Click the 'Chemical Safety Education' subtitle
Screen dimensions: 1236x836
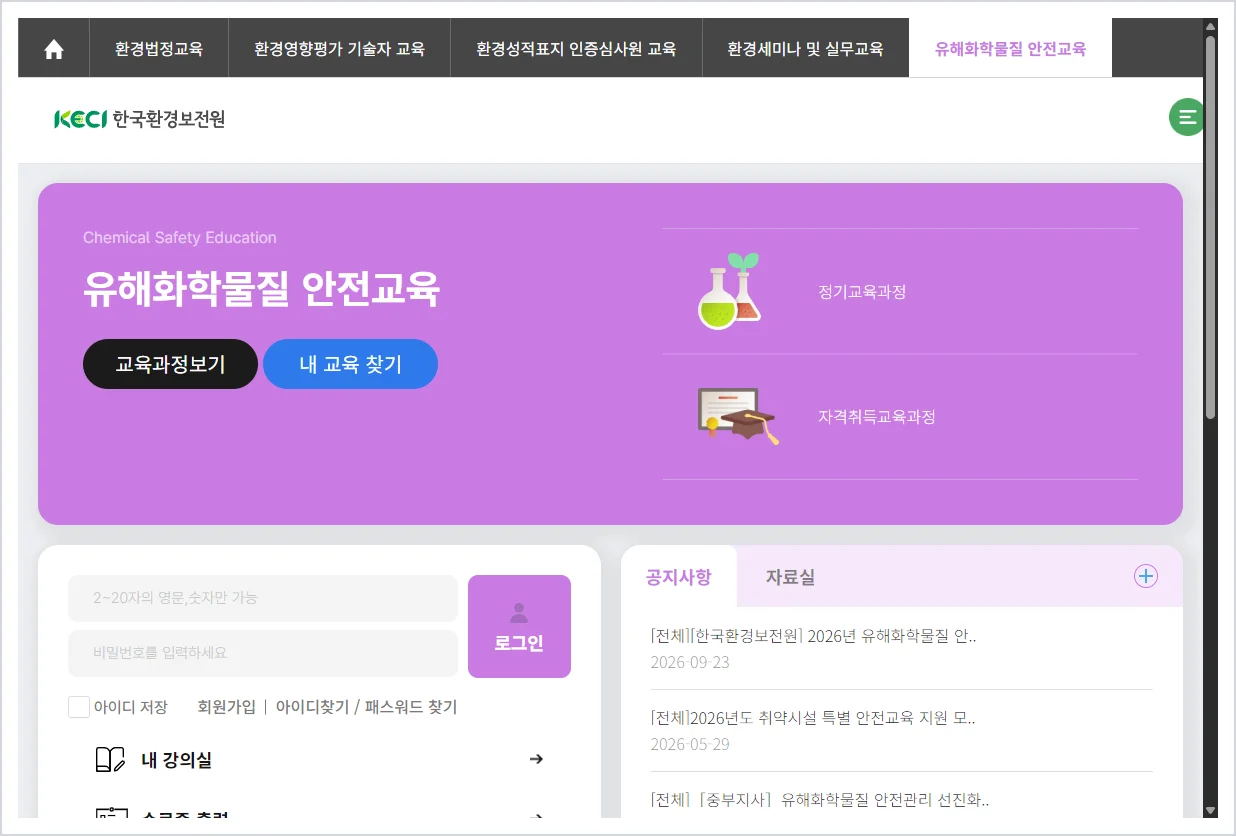coord(180,238)
